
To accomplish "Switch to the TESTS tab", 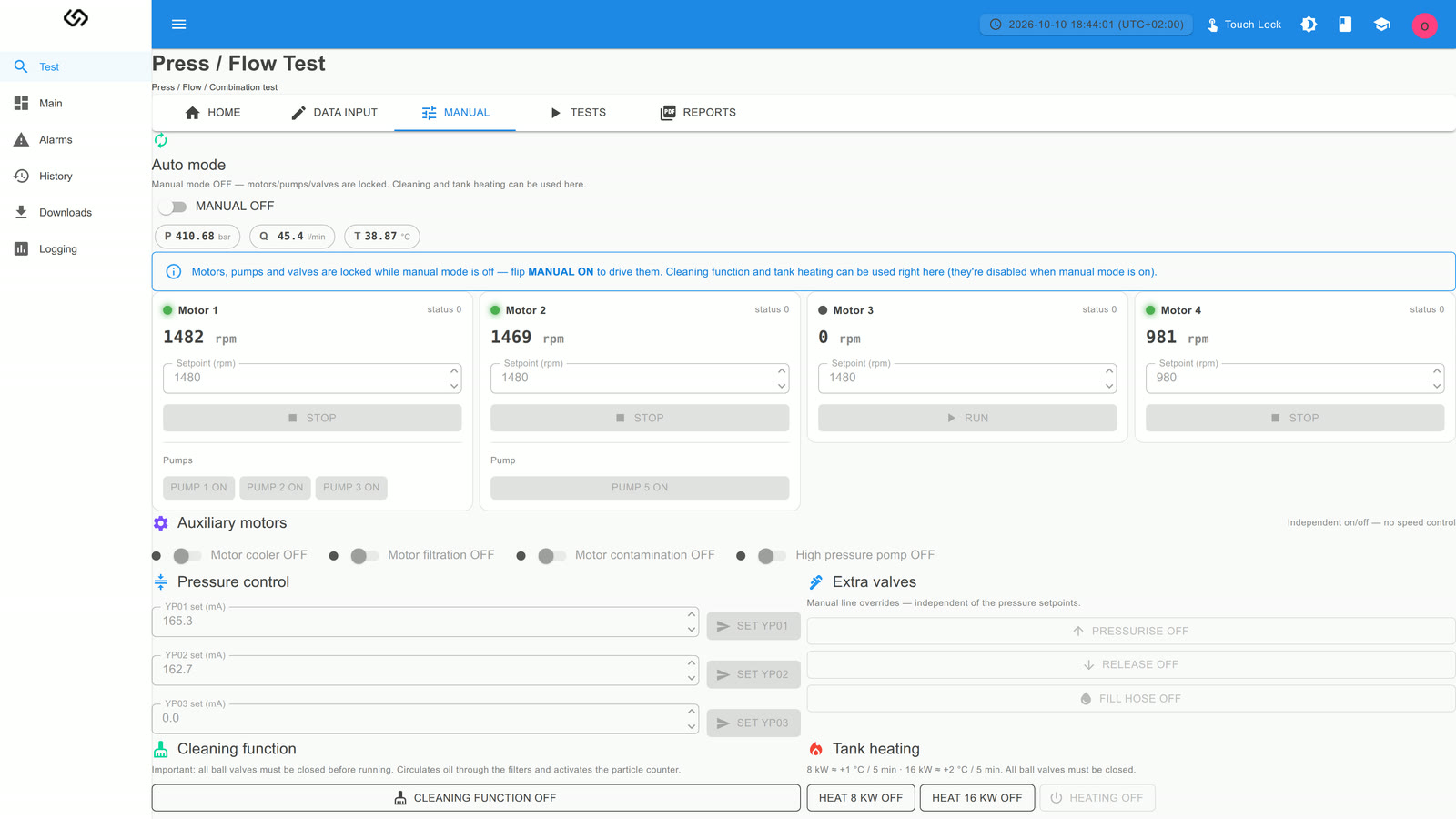I will pos(578,113).
